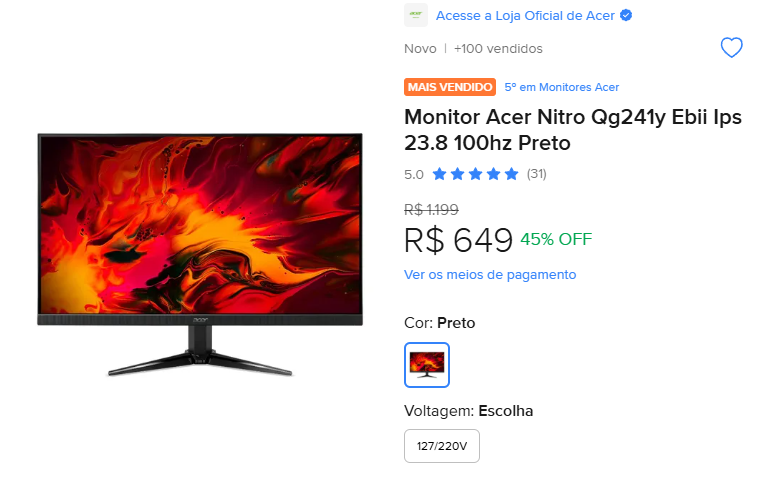Click the Monitor Acer Nitro product title
This screenshot has width=757, height=497.
[x=573, y=130]
